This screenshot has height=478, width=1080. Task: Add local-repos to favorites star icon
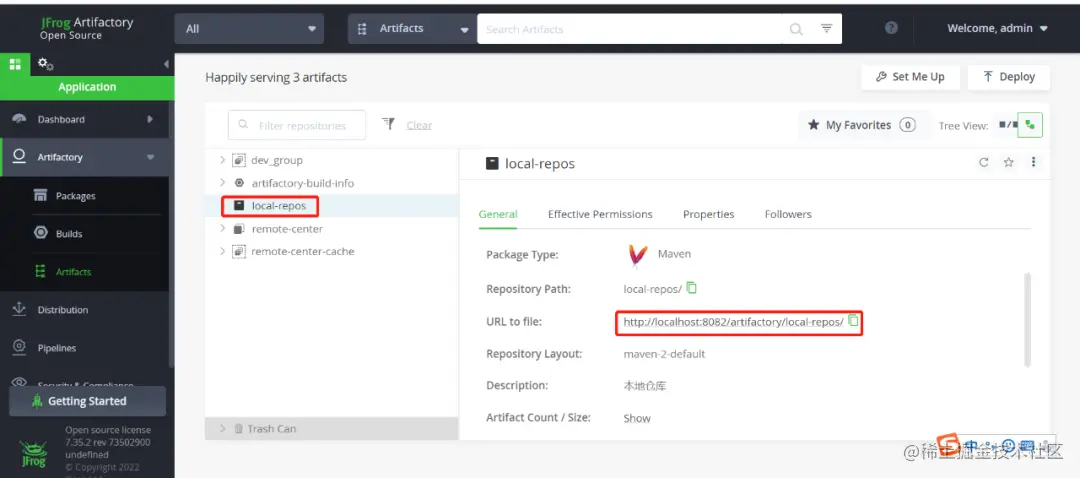coord(1008,163)
